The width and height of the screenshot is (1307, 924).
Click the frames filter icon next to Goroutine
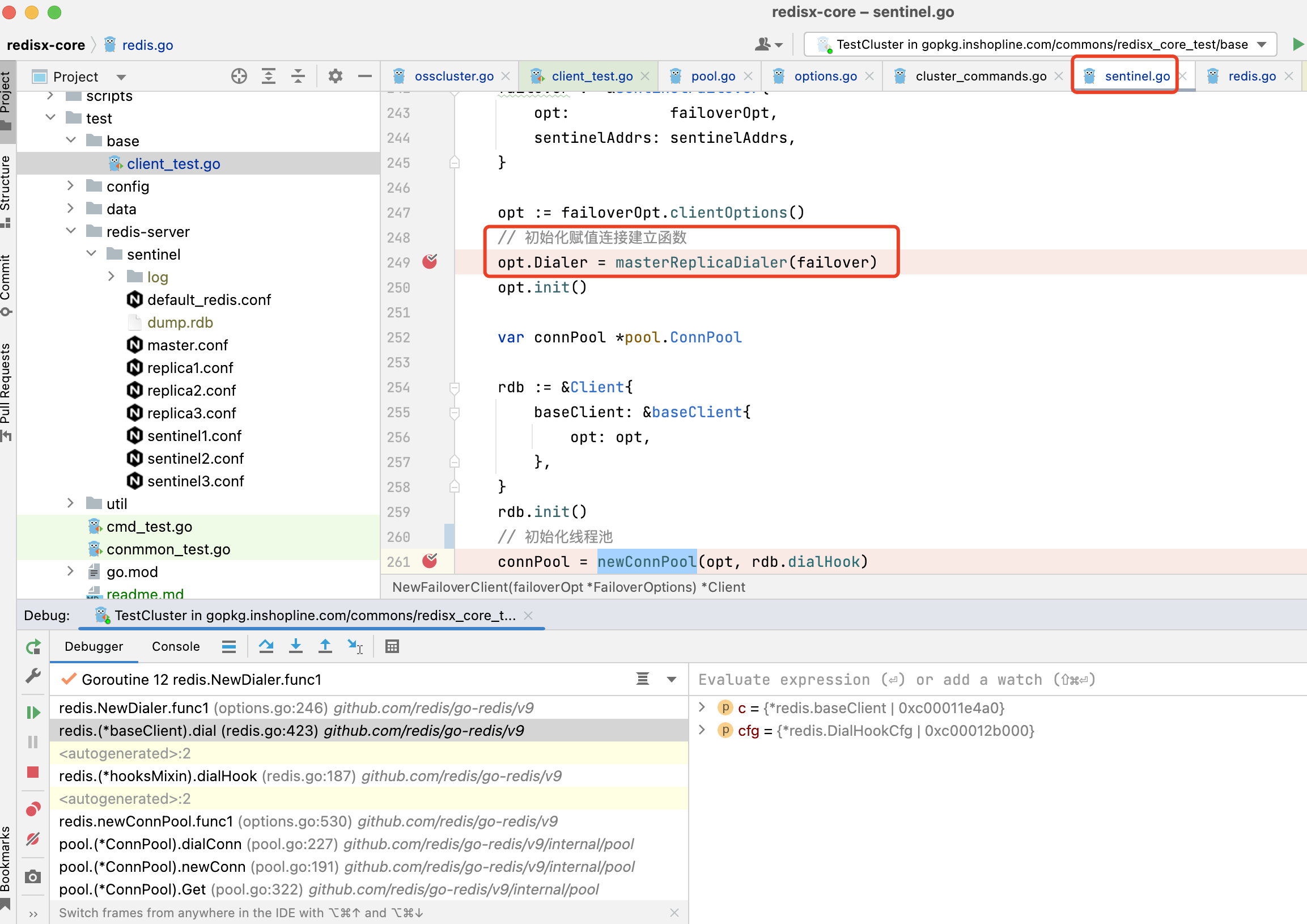click(642, 679)
